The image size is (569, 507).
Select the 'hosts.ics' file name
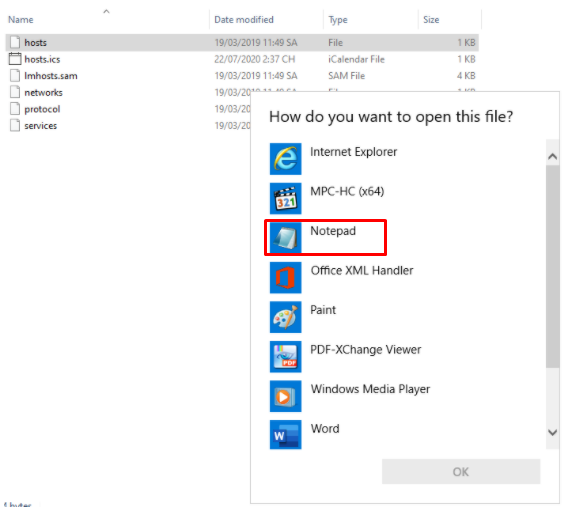(42, 59)
